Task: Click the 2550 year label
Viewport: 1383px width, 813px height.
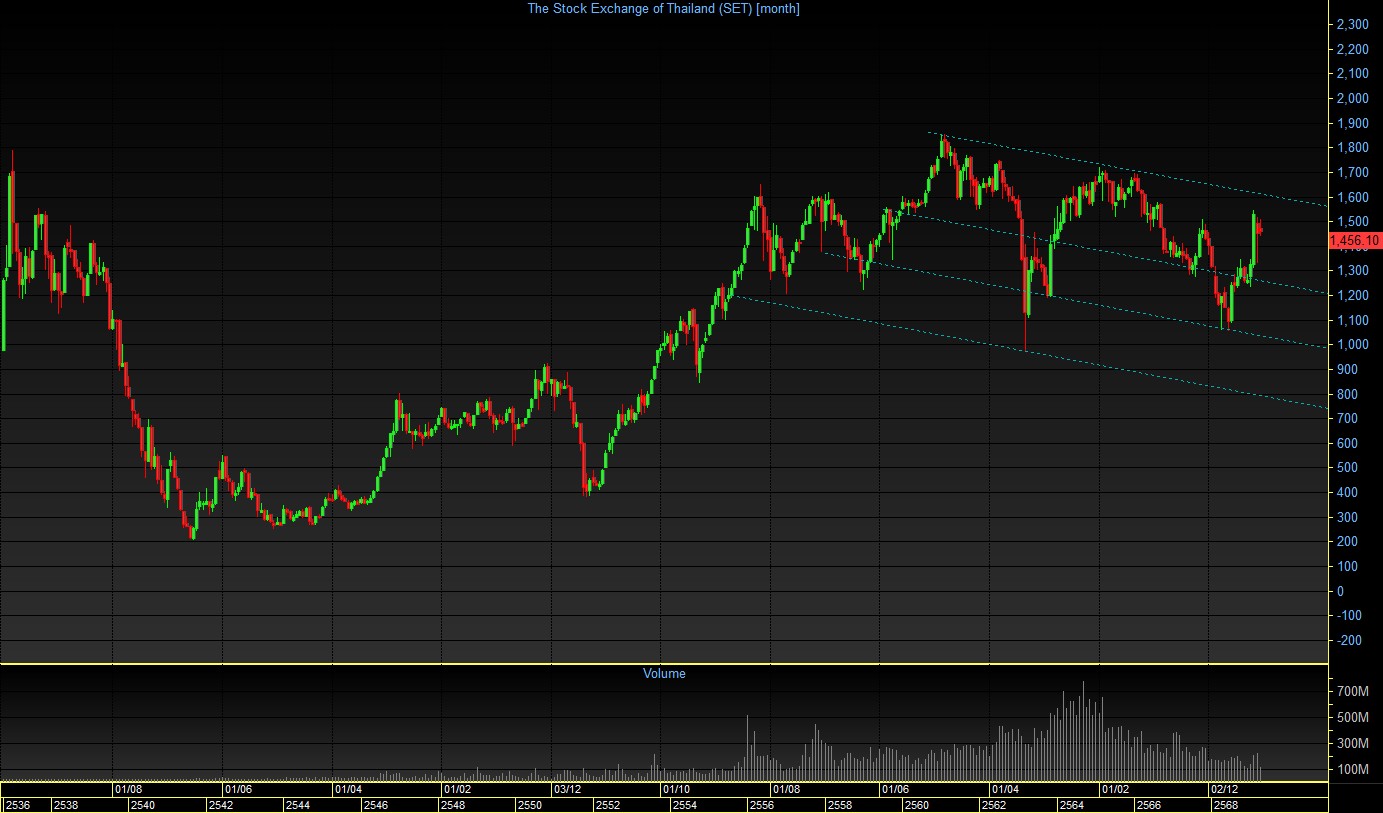Action: [x=530, y=805]
